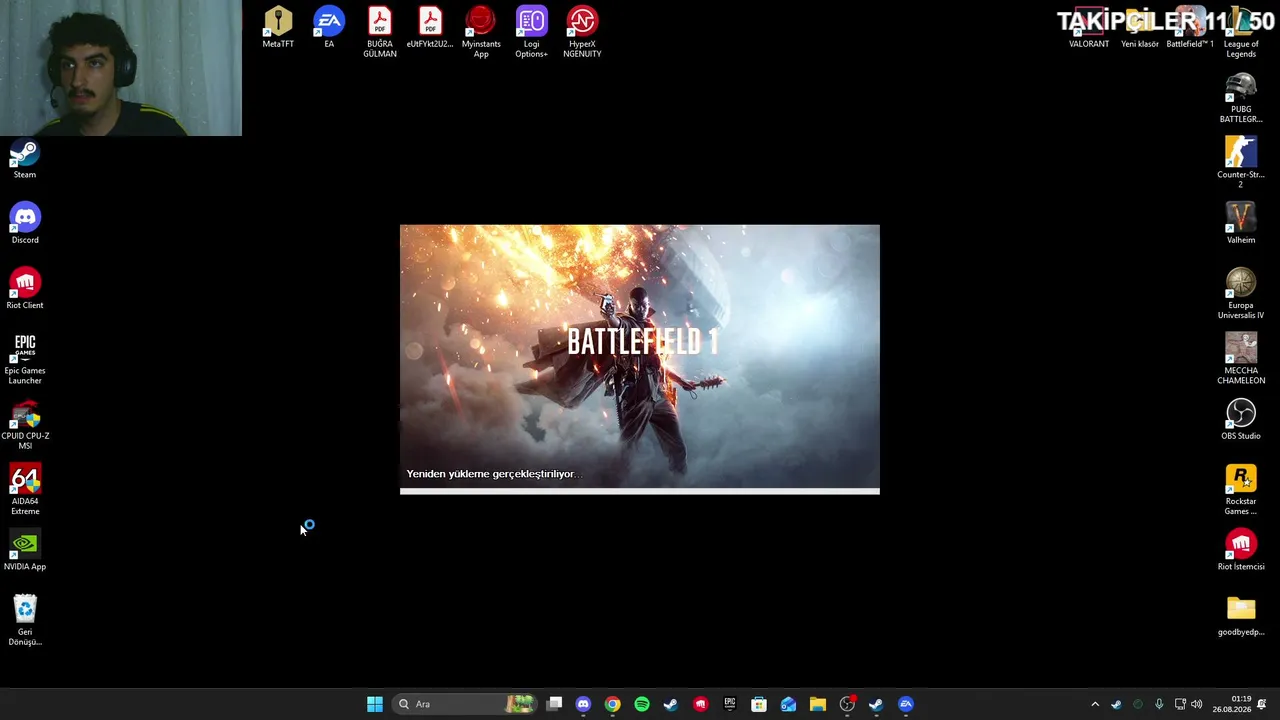1280x720 pixels.
Task: Select the Riot Client desktop icon
Action: (x=25, y=289)
